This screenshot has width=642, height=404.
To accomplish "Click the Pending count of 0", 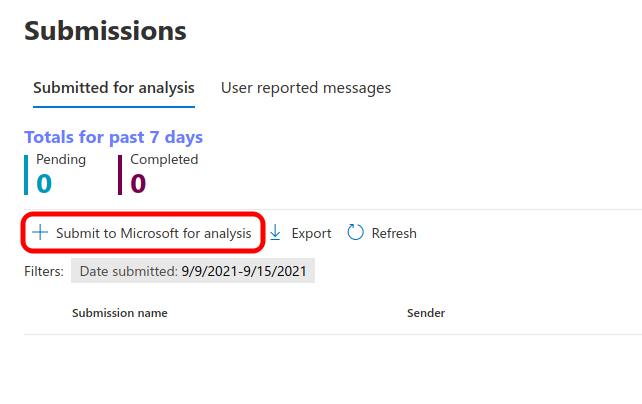I will point(44,183).
